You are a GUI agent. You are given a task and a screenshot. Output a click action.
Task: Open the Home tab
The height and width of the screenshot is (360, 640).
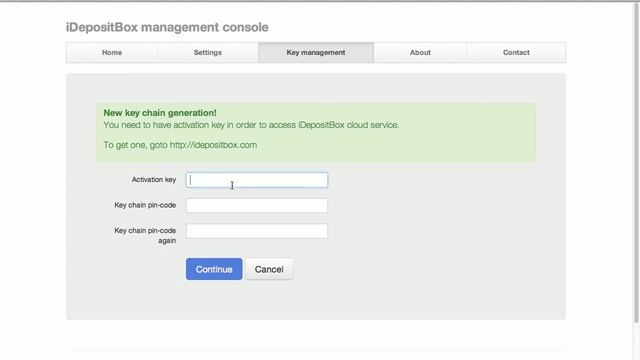112,53
